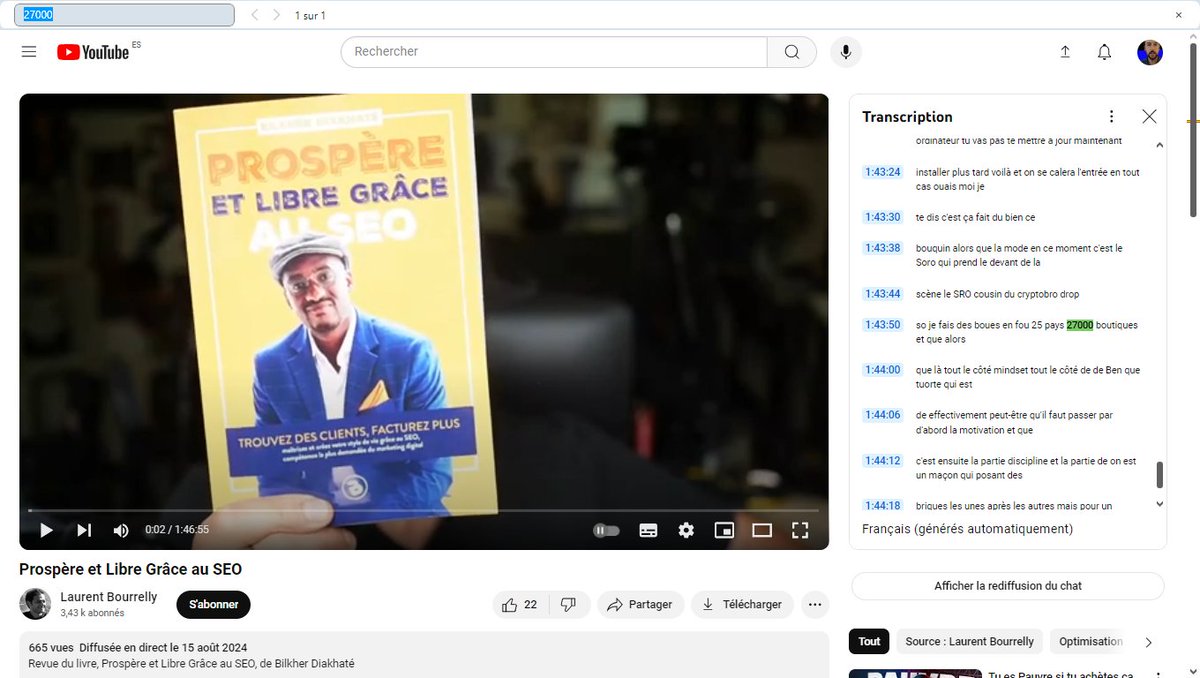The height and width of the screenshot is (678, 1200).
Task: Open the account avatar menu
Action: pyautogui.click(x=1150, y=52)
